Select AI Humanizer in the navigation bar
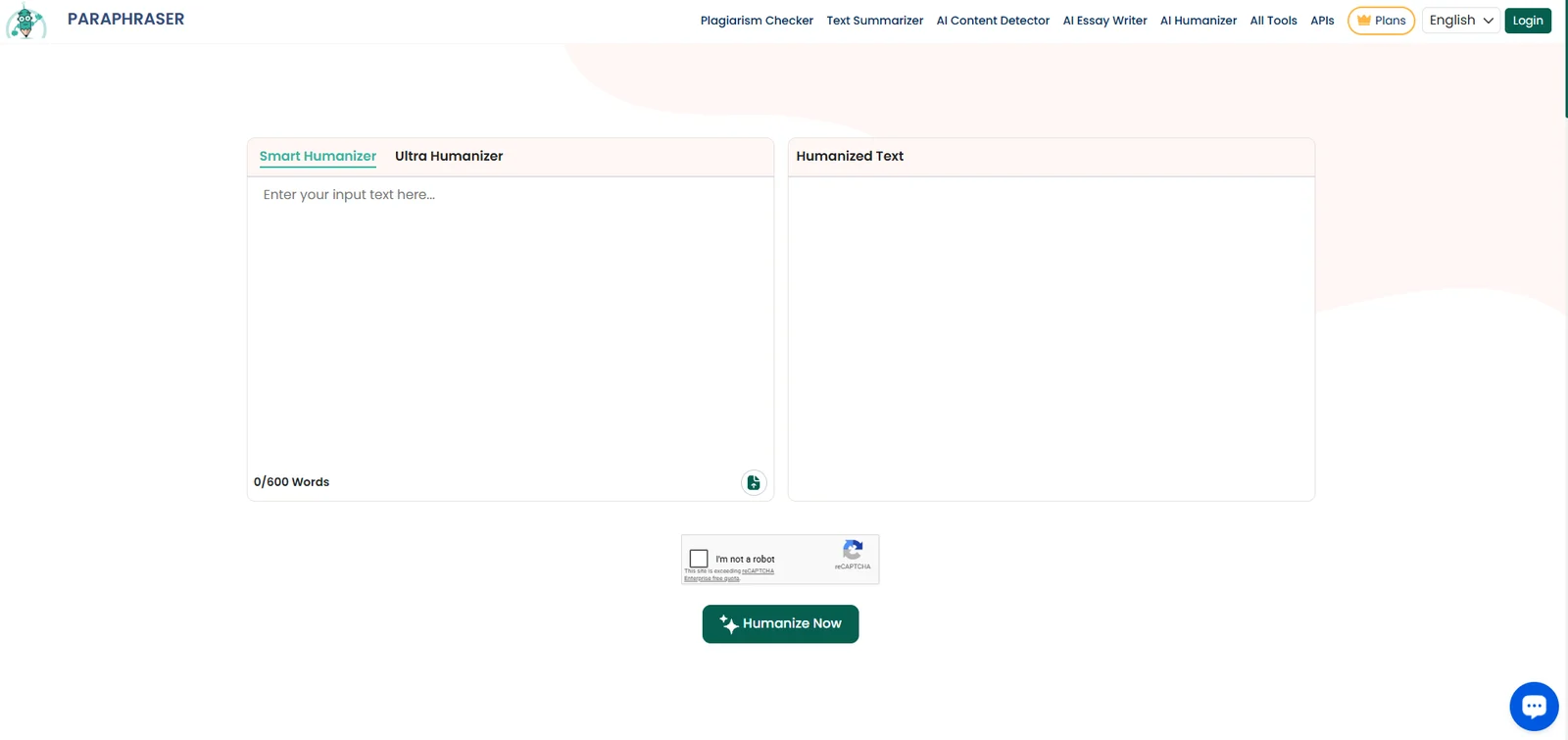1568x740 pixels. [x=1198, y=21]
